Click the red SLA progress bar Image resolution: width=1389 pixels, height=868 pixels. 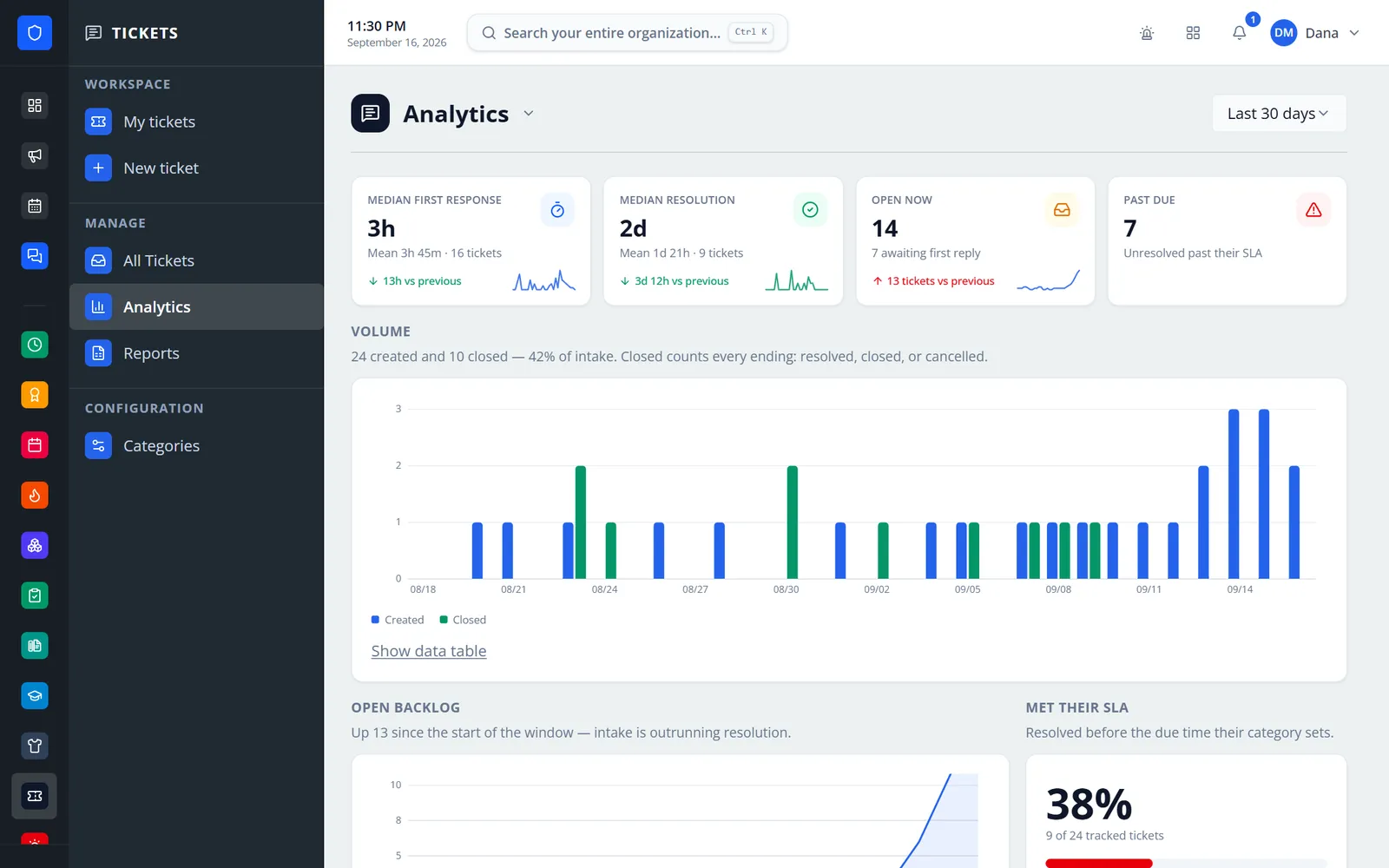click(x=1098, y=863)
